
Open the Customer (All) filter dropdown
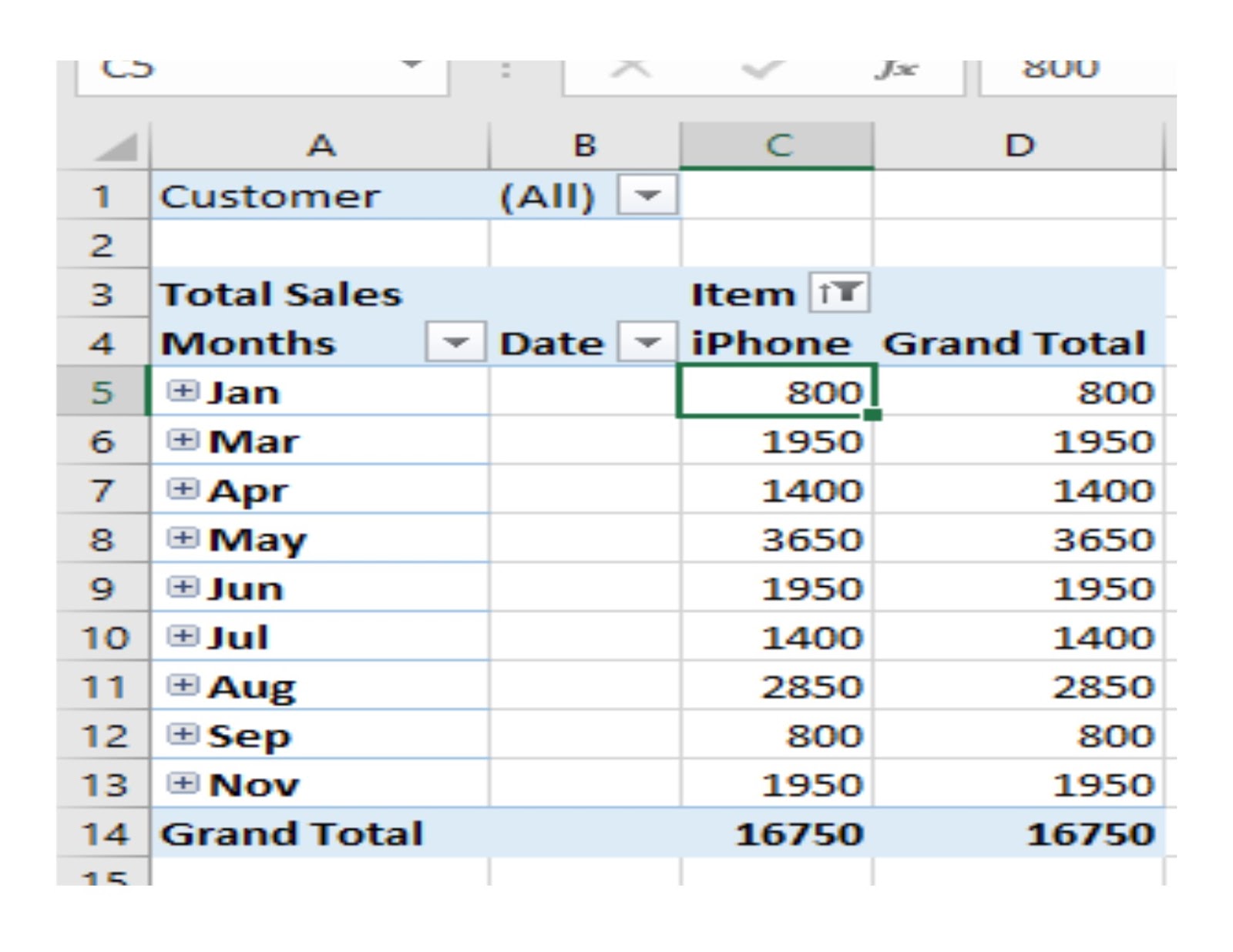click(647, 196)
